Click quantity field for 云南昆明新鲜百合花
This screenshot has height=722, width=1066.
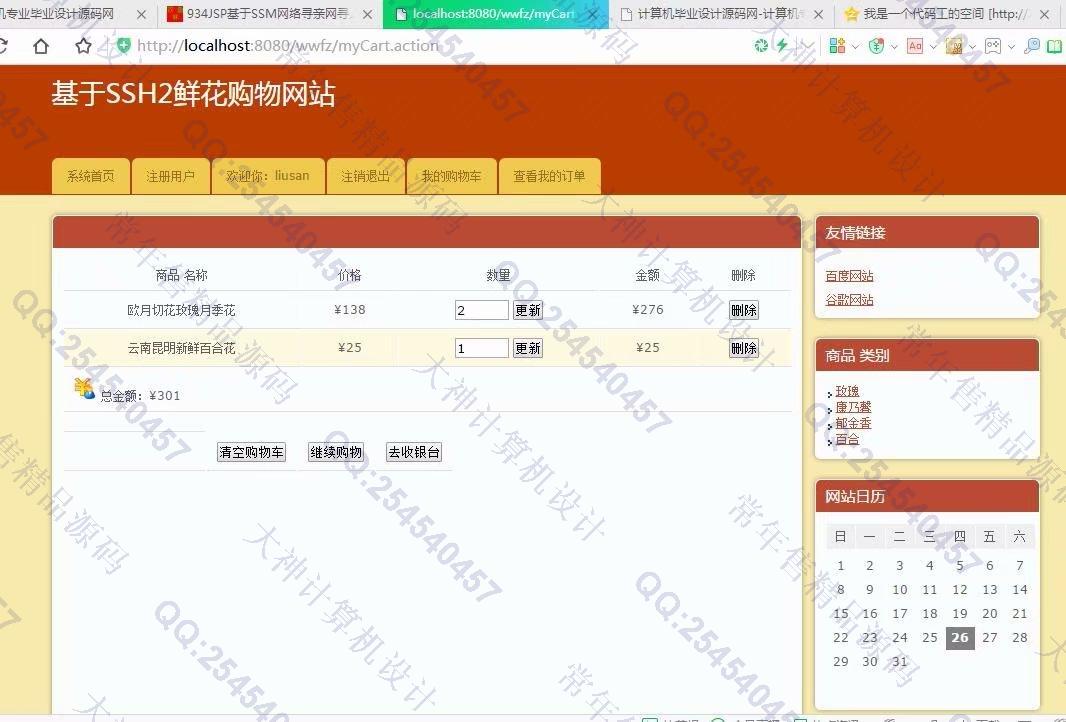(481, 348)
